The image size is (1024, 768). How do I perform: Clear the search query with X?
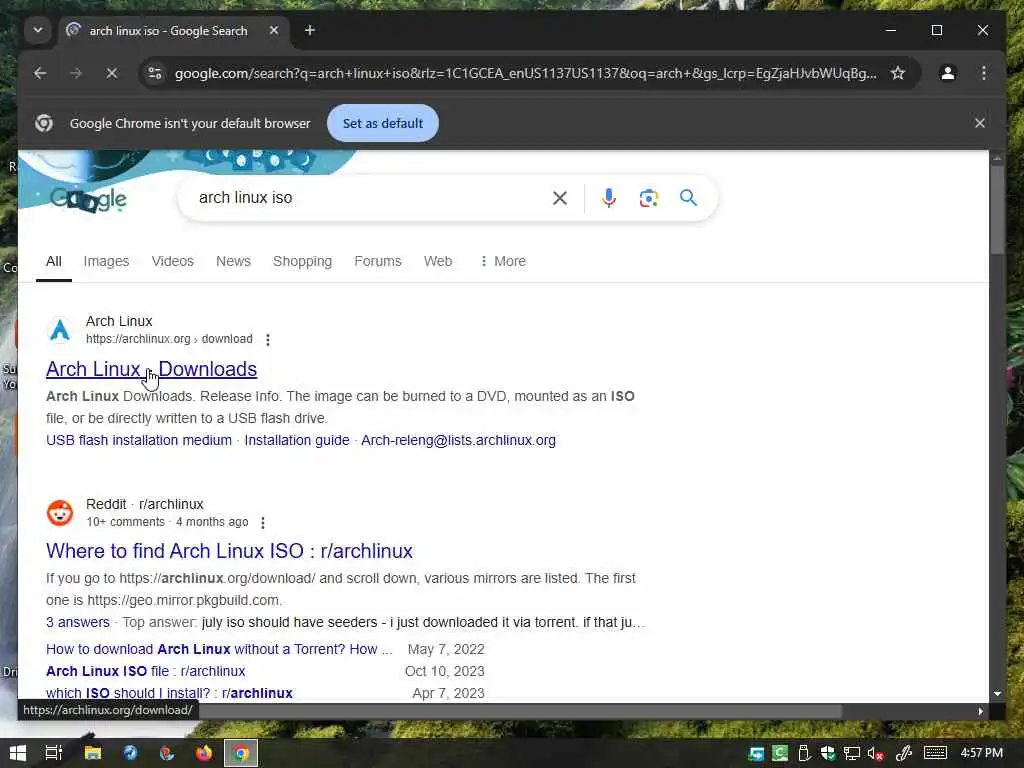pos(560,198)
